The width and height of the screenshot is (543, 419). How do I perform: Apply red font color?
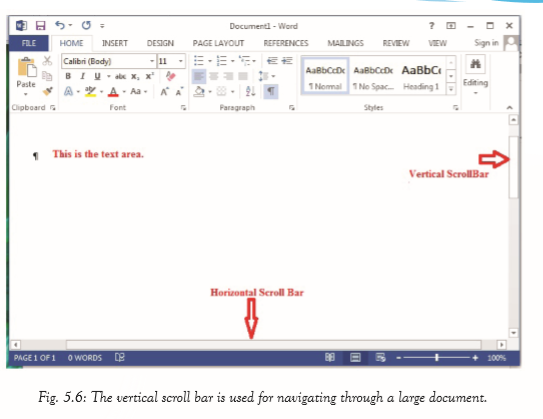click(x=113, y=92)
